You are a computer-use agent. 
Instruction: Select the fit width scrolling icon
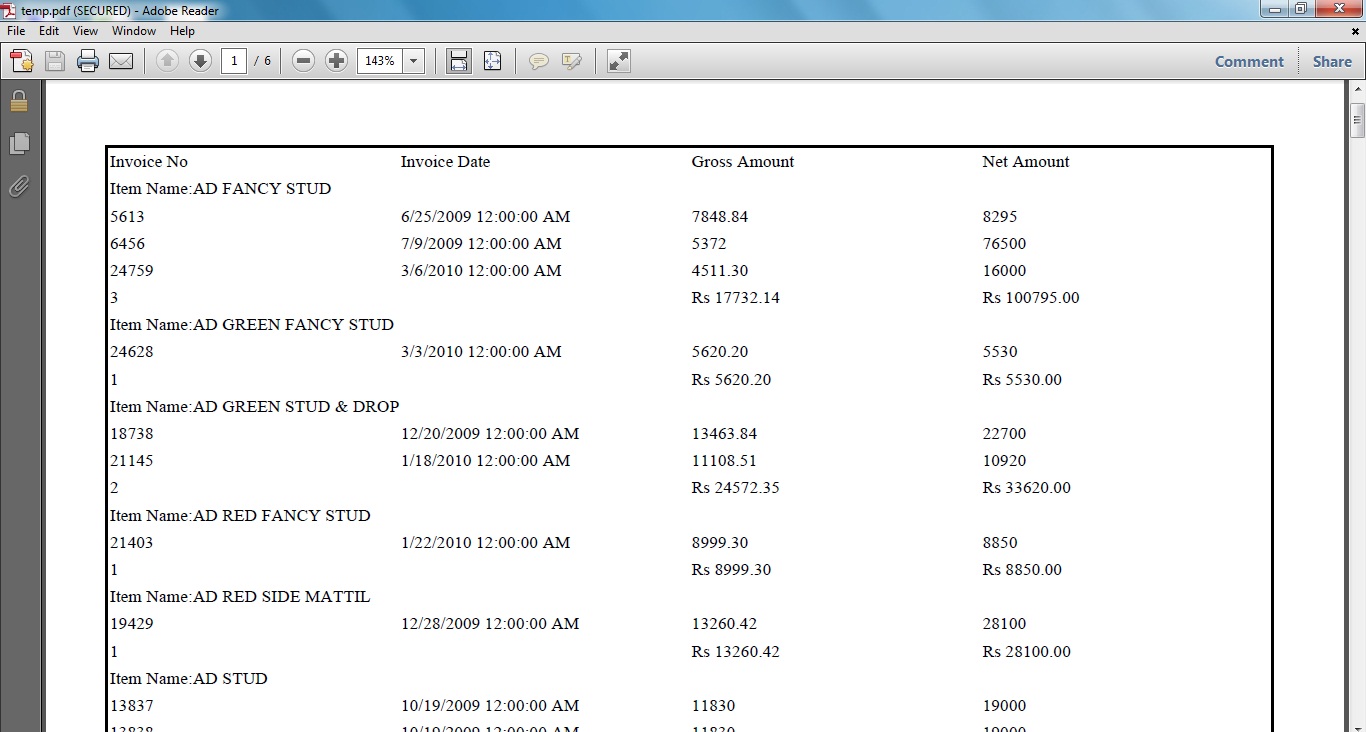459,61
